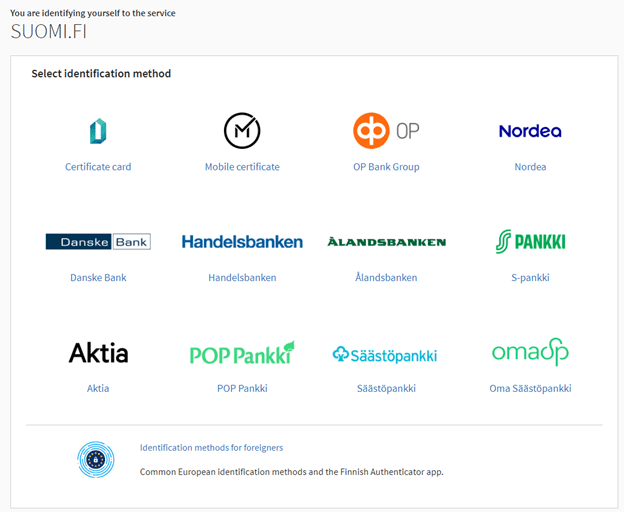624x512 pixels.
Task: Choose the Aktia text link
Action: click(98, 388)
